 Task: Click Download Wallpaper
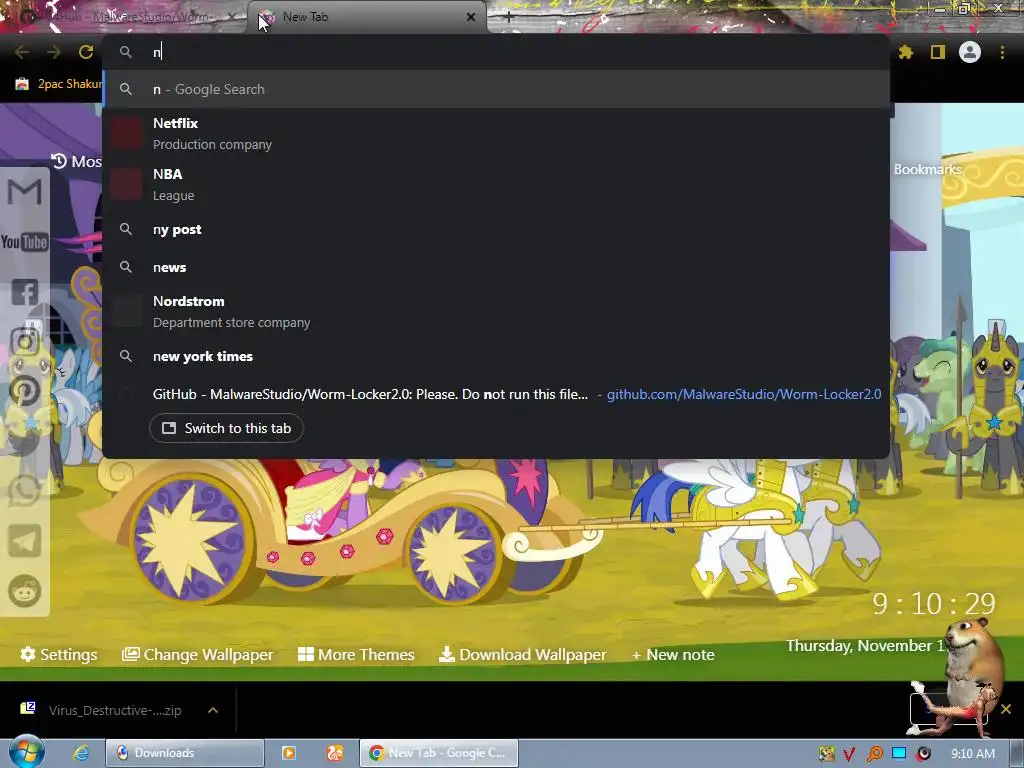(x=522, y=654)
